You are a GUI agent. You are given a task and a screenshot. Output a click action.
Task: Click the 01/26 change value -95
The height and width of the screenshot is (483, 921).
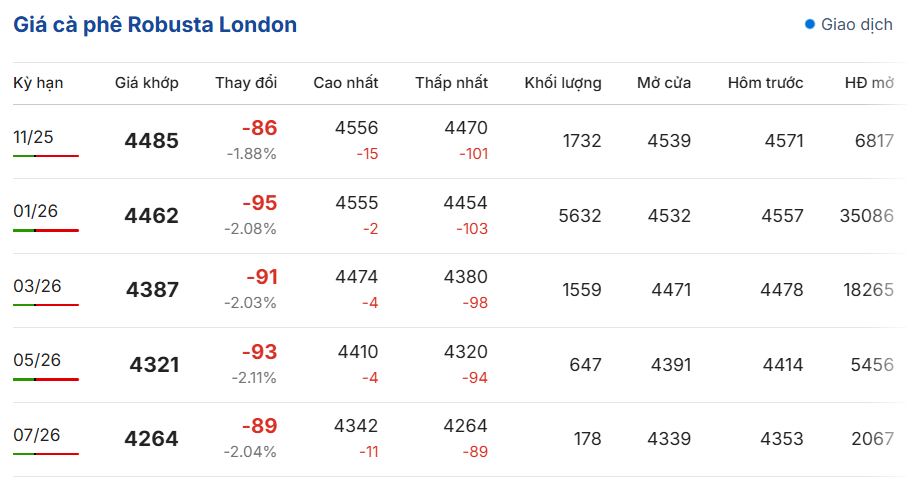259,203
